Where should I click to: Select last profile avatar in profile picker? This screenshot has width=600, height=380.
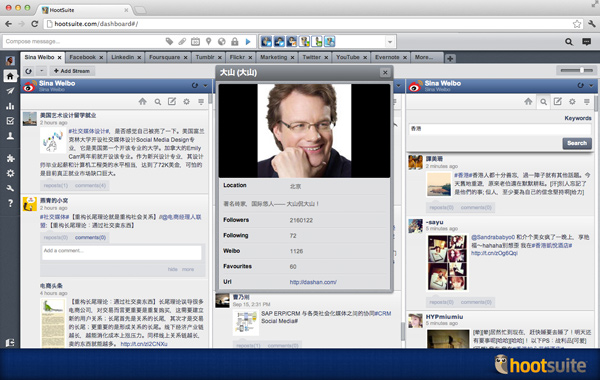click(x=329, y=41)
